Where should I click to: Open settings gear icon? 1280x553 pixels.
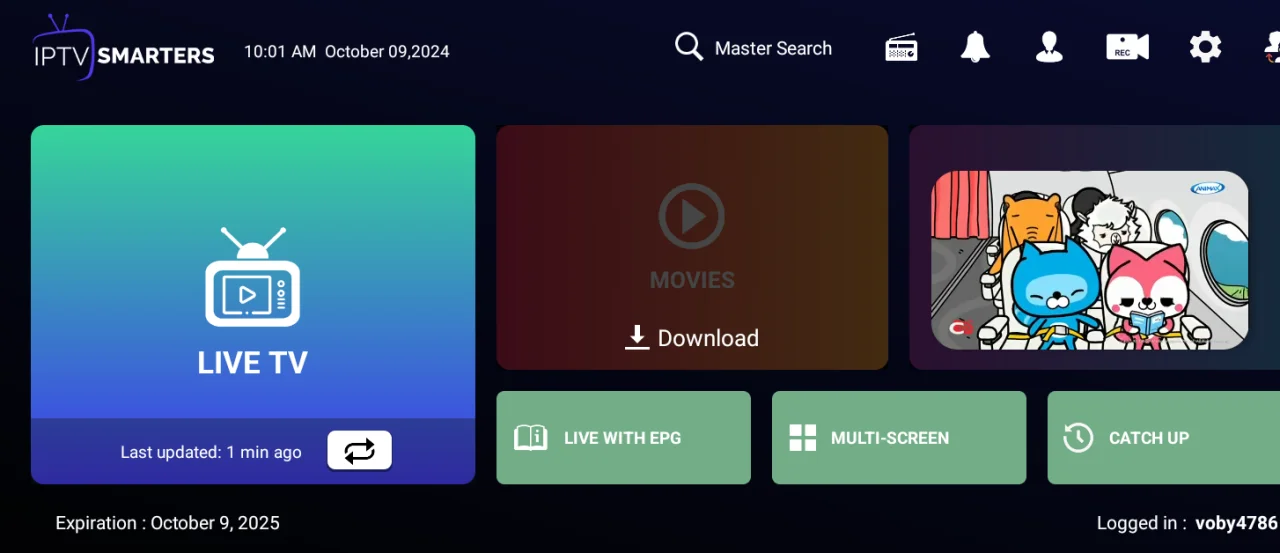[1205, 47]
